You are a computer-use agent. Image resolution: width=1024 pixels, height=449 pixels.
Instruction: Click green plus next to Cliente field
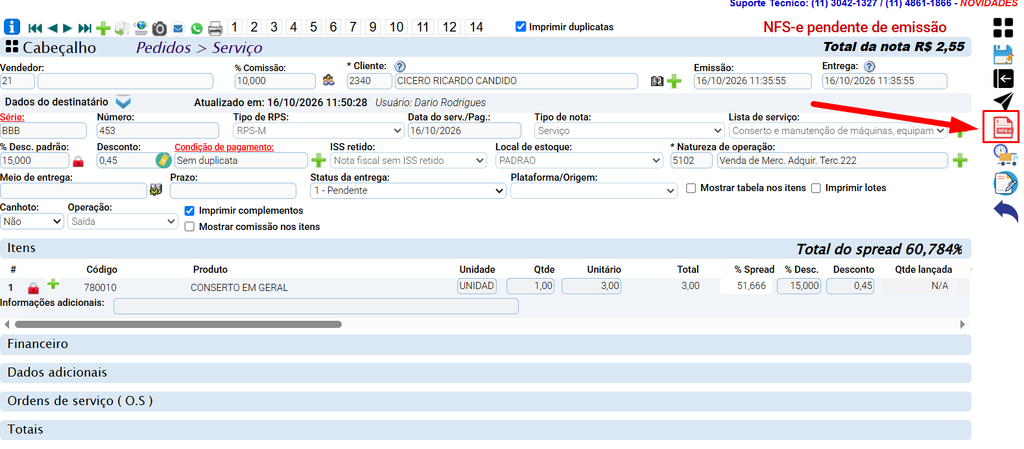(674, 82)
